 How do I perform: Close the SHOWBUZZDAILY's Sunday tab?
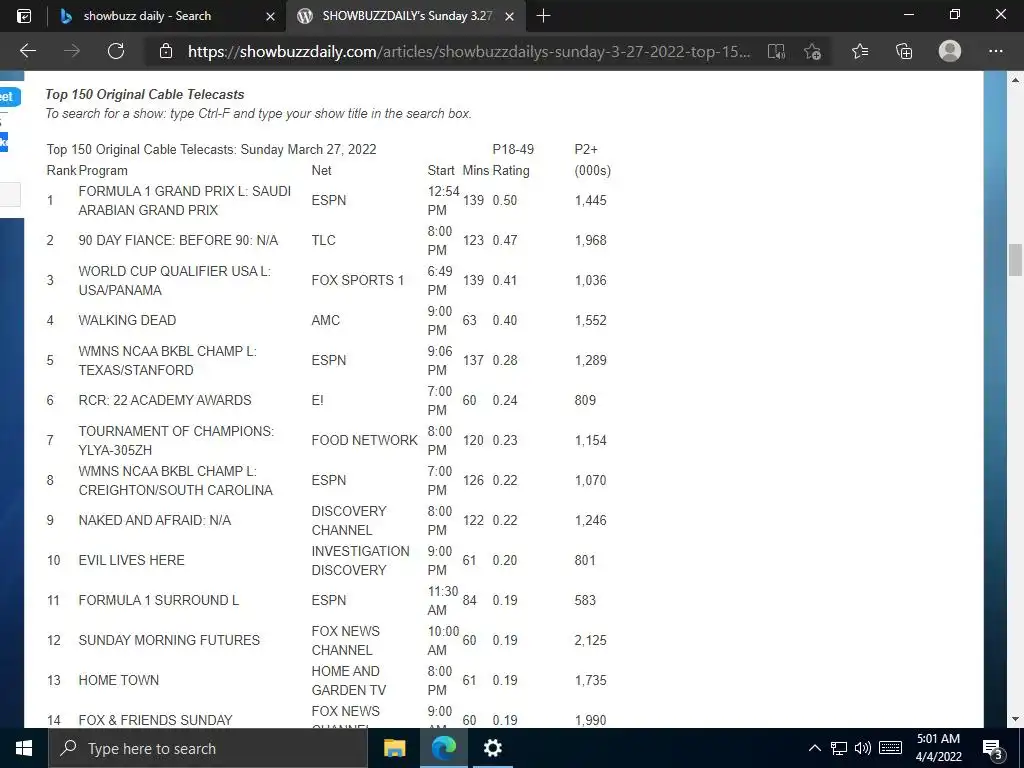510,16
